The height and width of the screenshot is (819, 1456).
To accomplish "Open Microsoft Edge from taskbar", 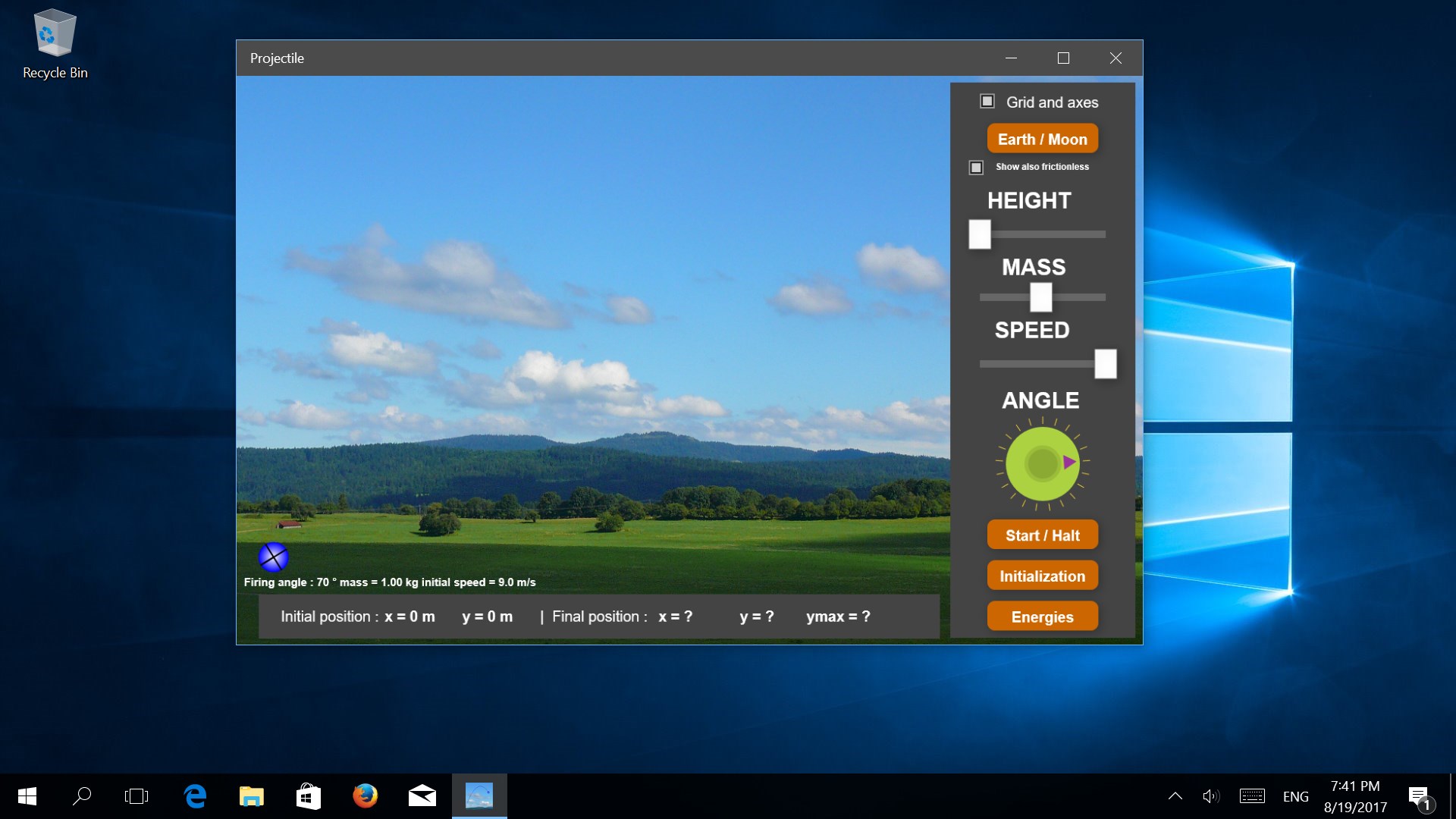I will tap(195, 795).
